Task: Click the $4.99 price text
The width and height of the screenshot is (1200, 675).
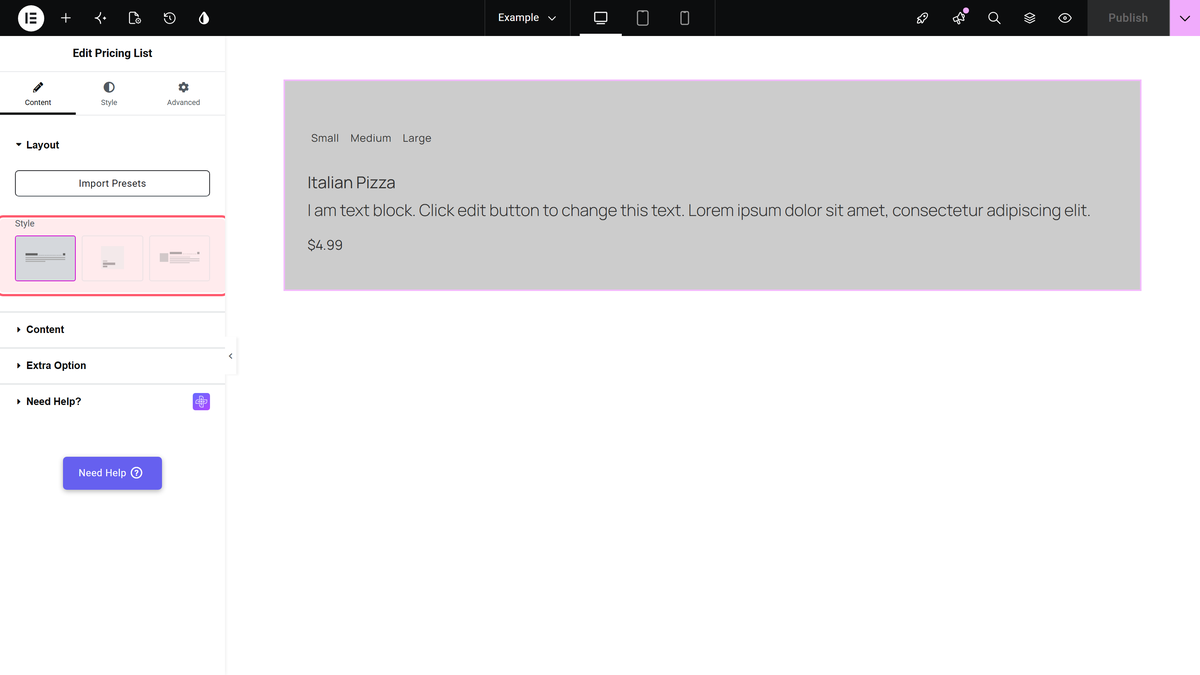Action: click(325, 244)
